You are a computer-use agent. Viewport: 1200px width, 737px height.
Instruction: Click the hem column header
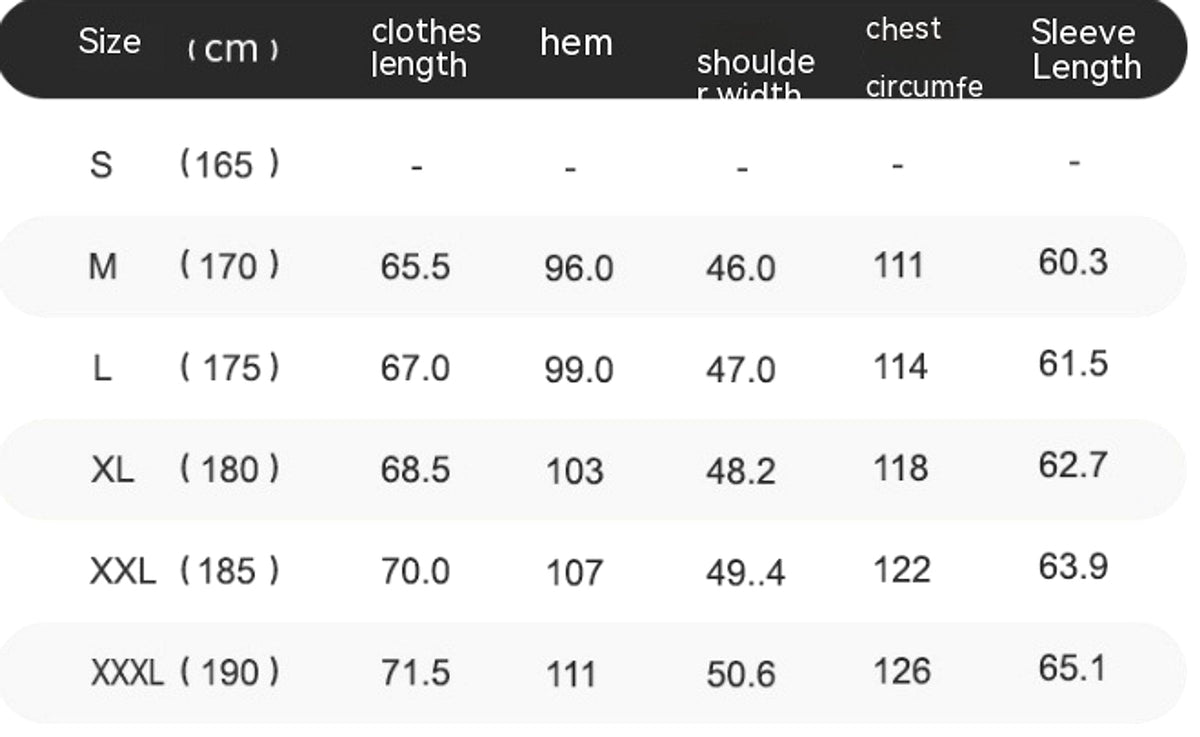pos(576,43)
